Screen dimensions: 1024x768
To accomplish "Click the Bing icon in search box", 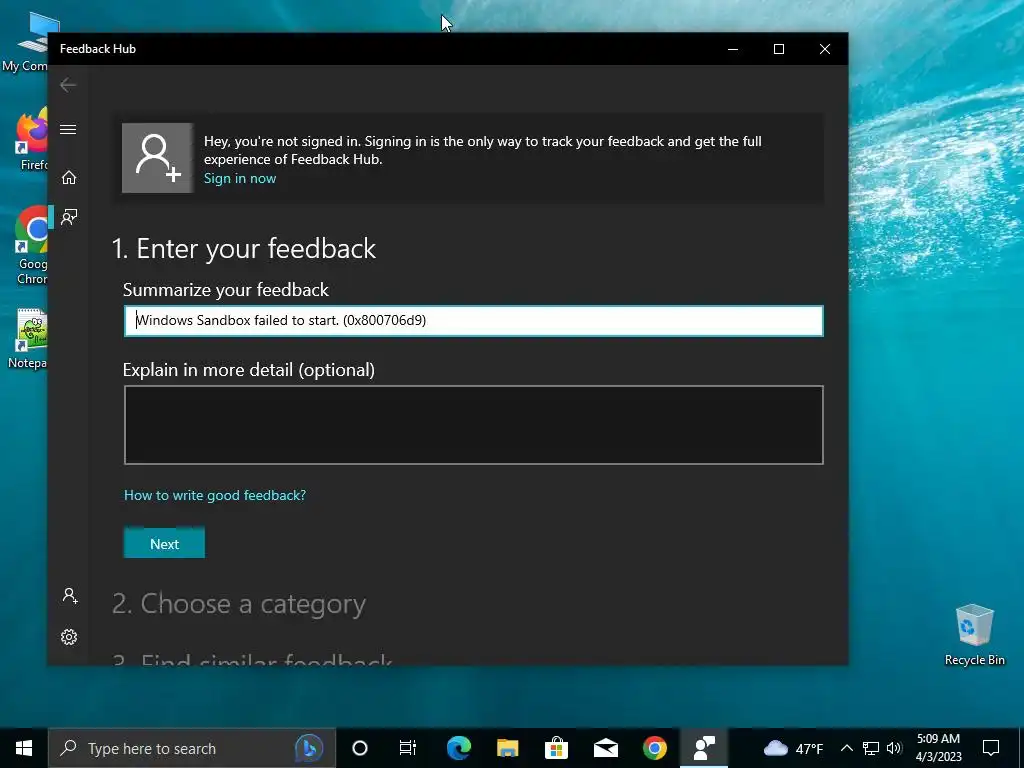I will (309, 748).
